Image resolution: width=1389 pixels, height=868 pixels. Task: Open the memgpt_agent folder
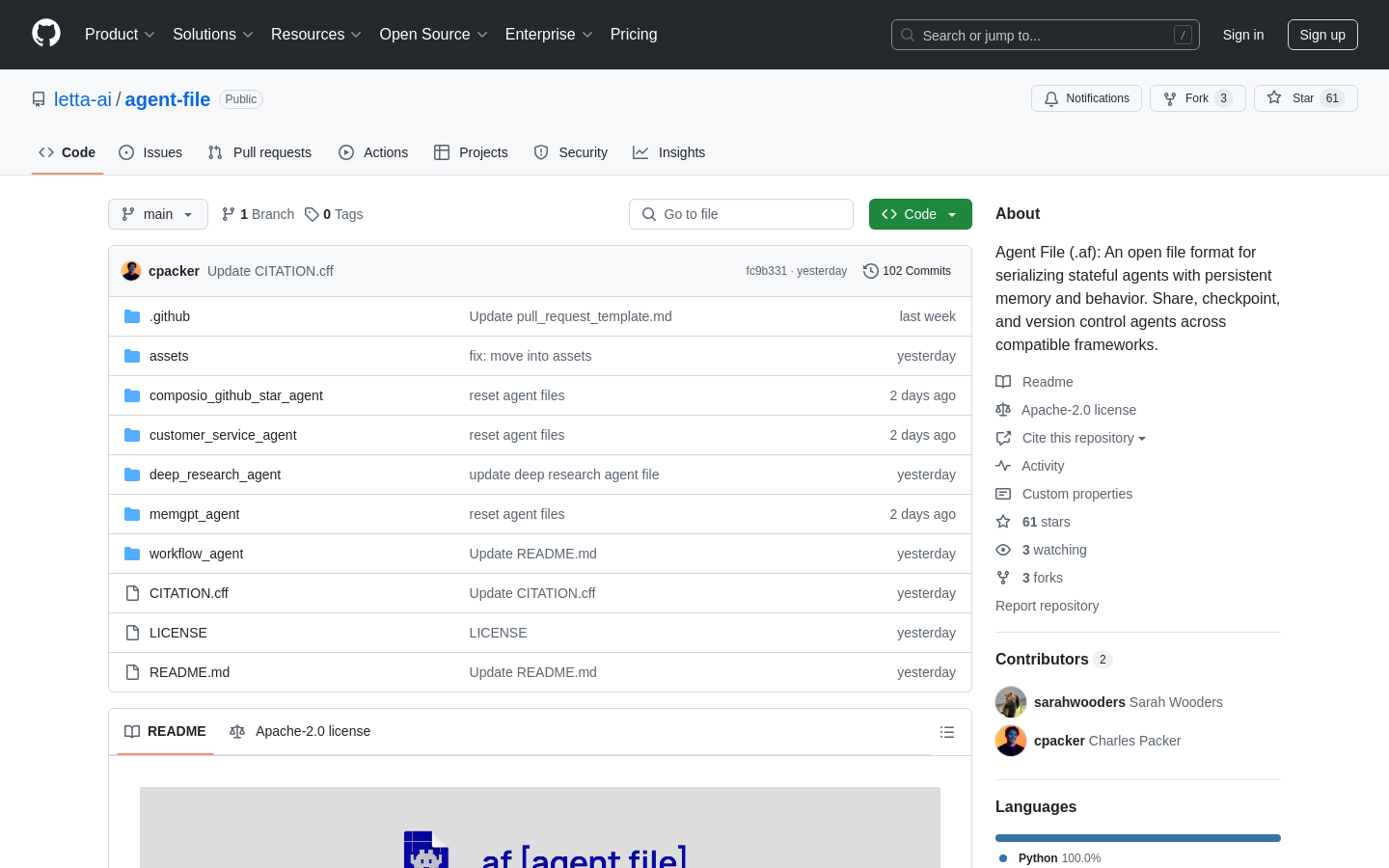click(x=194, y=514)
